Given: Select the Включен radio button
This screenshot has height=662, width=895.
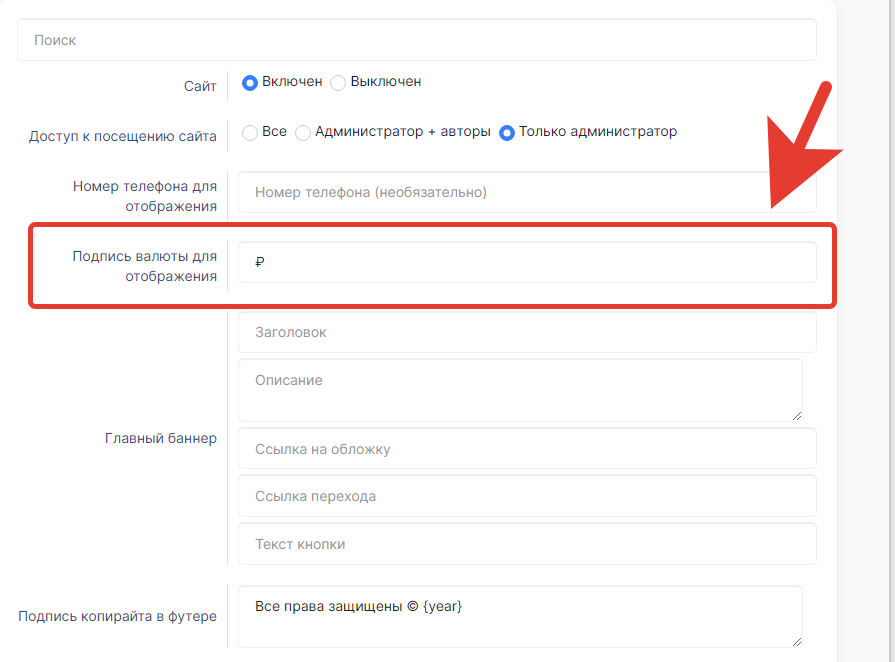Looking at the screenshot, I should tap(249, 83).
